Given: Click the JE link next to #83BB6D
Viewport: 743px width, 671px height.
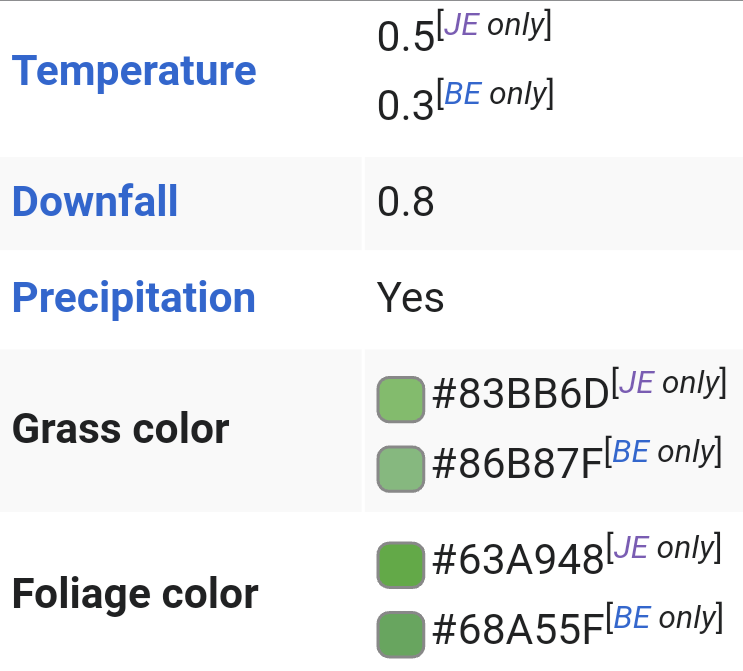Looking at the screenshot, I should 636,383.
